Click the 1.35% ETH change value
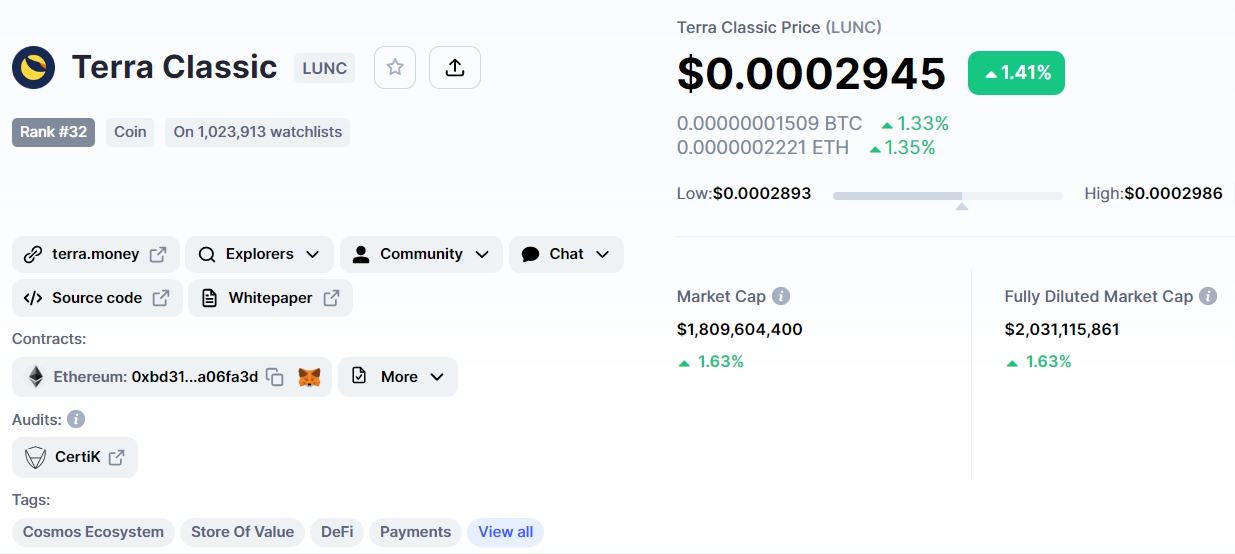This screenshot has height=554, width=1235. point(902,148)
